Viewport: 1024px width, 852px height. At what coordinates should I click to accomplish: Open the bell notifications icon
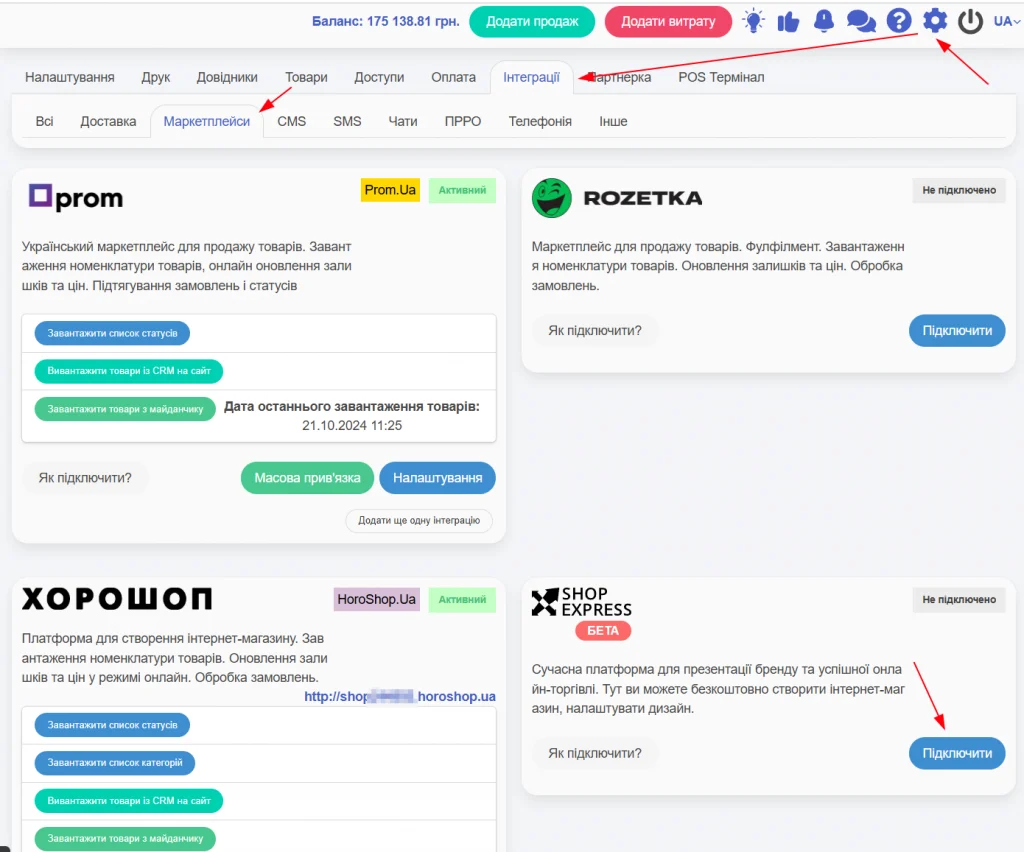point(824,21)
